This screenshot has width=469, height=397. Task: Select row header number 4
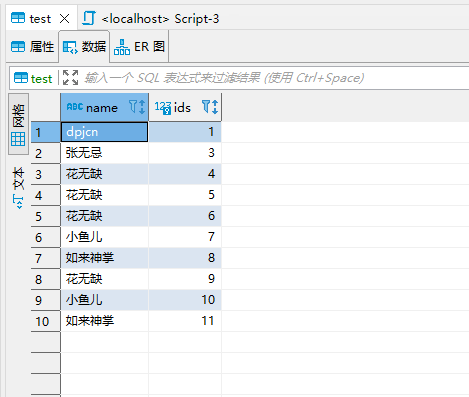tap(46, 195)
